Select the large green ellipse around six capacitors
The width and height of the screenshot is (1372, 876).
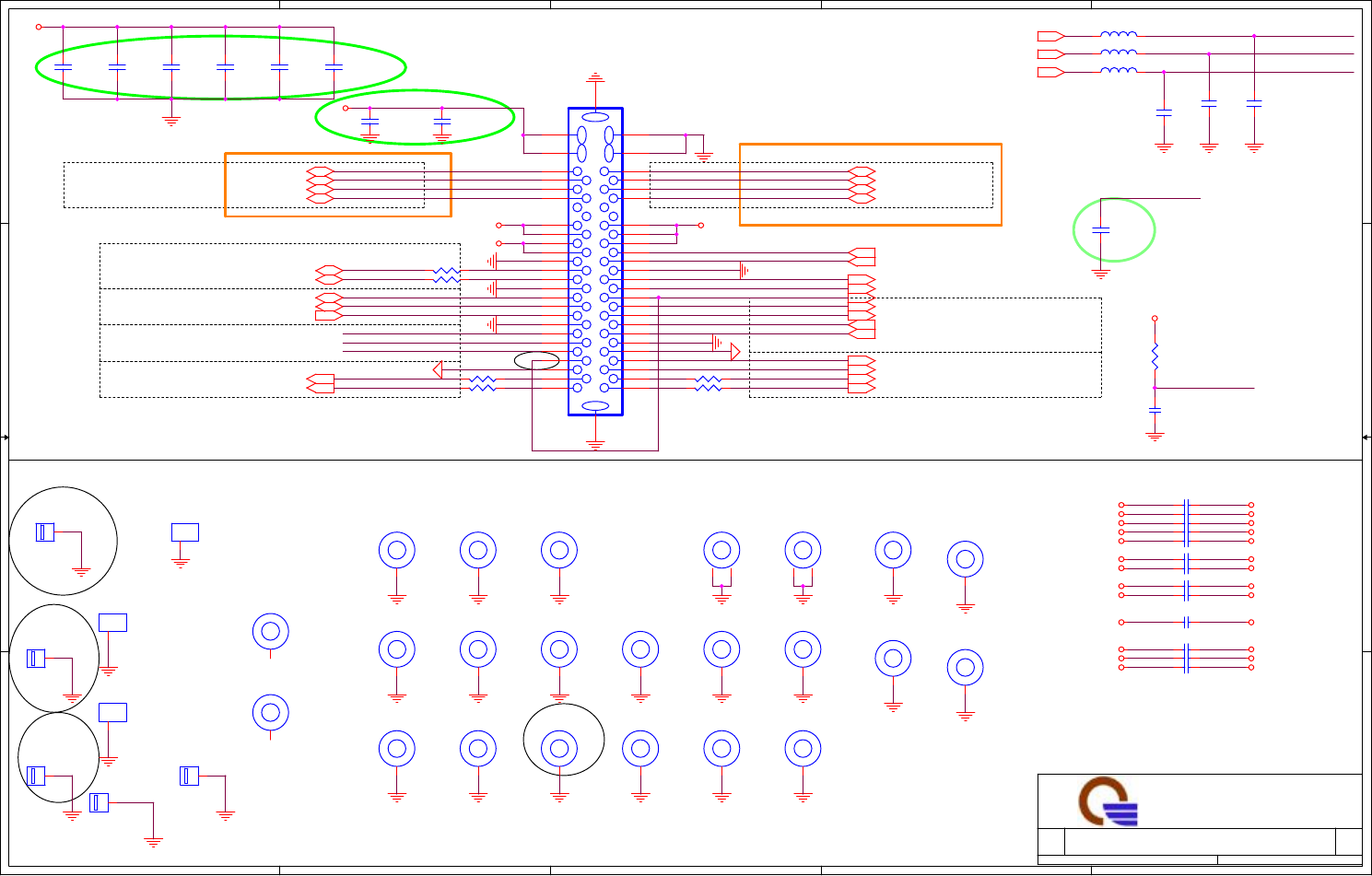pyautogui.click(x=221, y=67)
